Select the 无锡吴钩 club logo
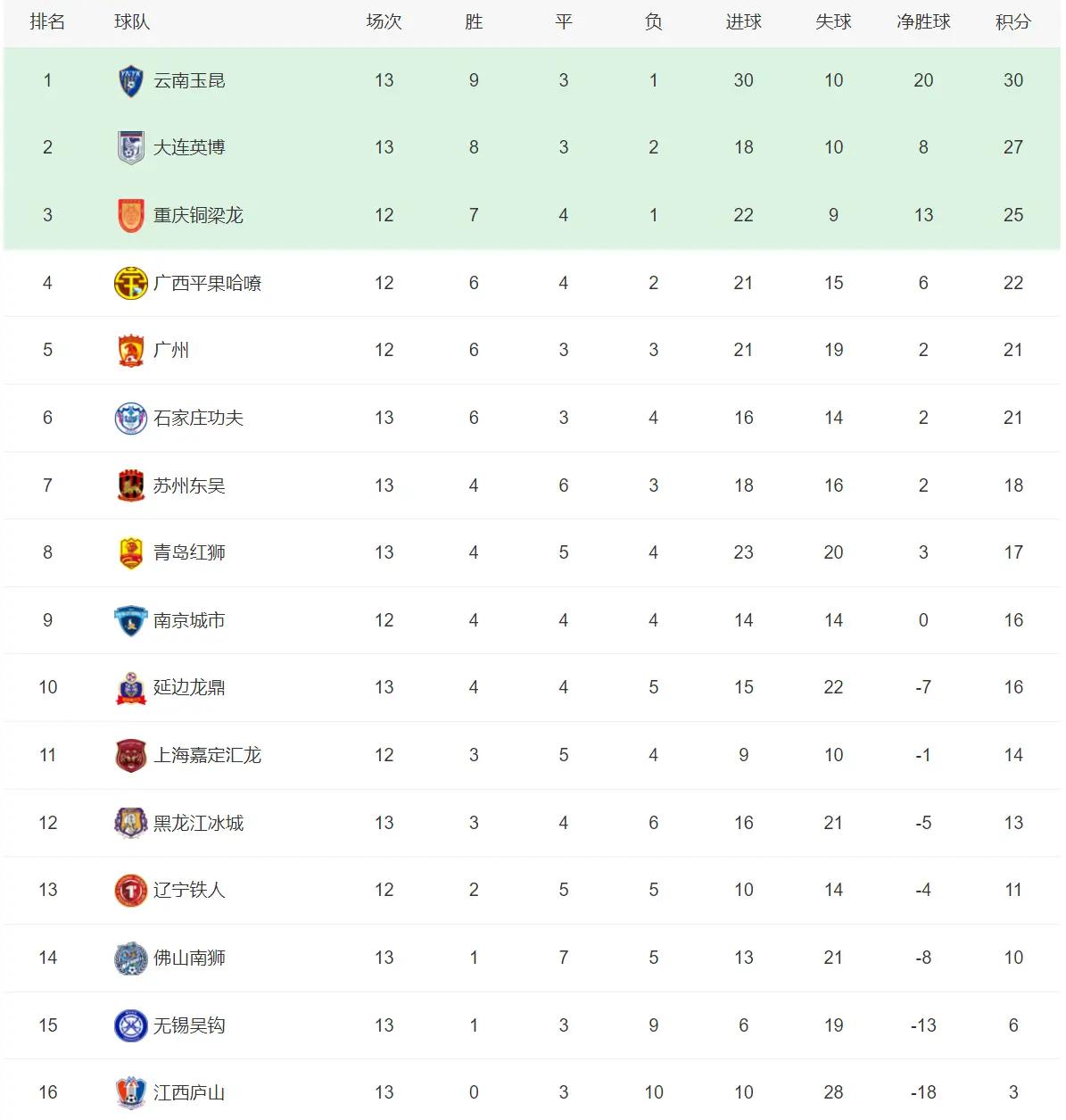The image size is (1066, 1120). 131,1026
